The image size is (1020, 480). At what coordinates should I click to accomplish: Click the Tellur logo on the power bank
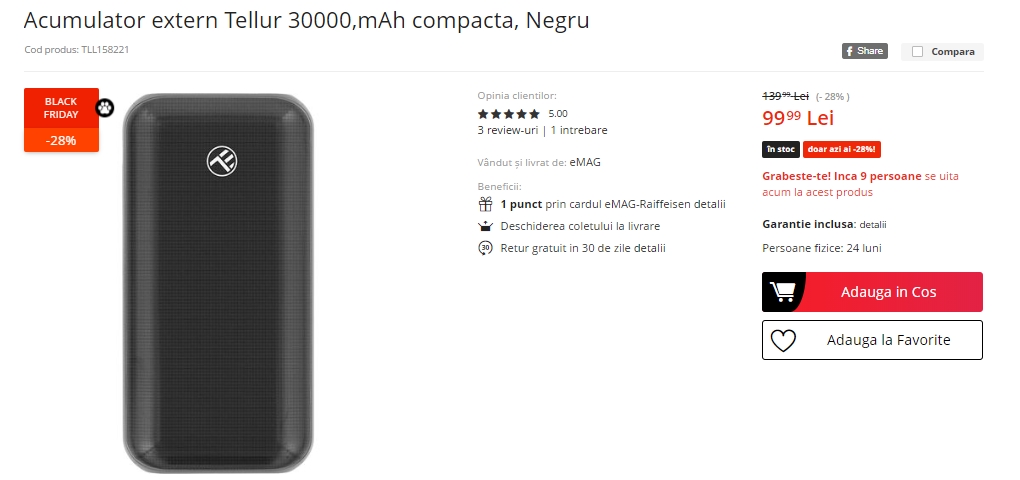[x=222, y=161]
